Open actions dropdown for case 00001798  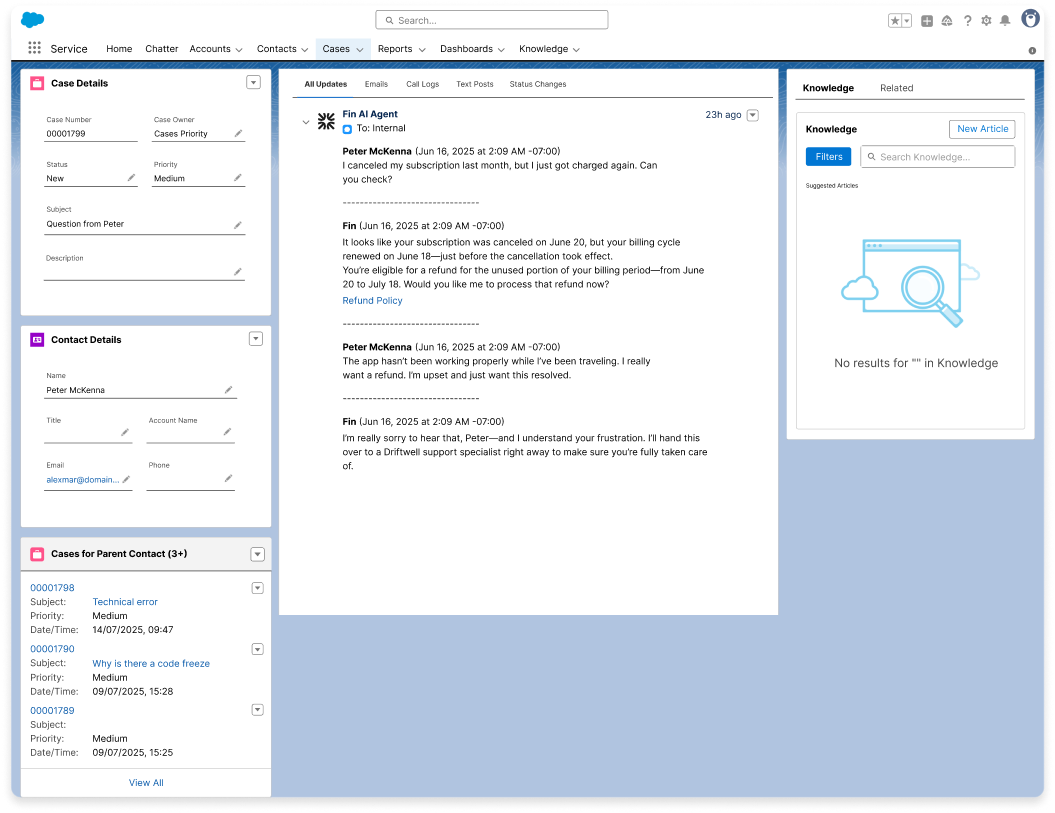point(257,588)
